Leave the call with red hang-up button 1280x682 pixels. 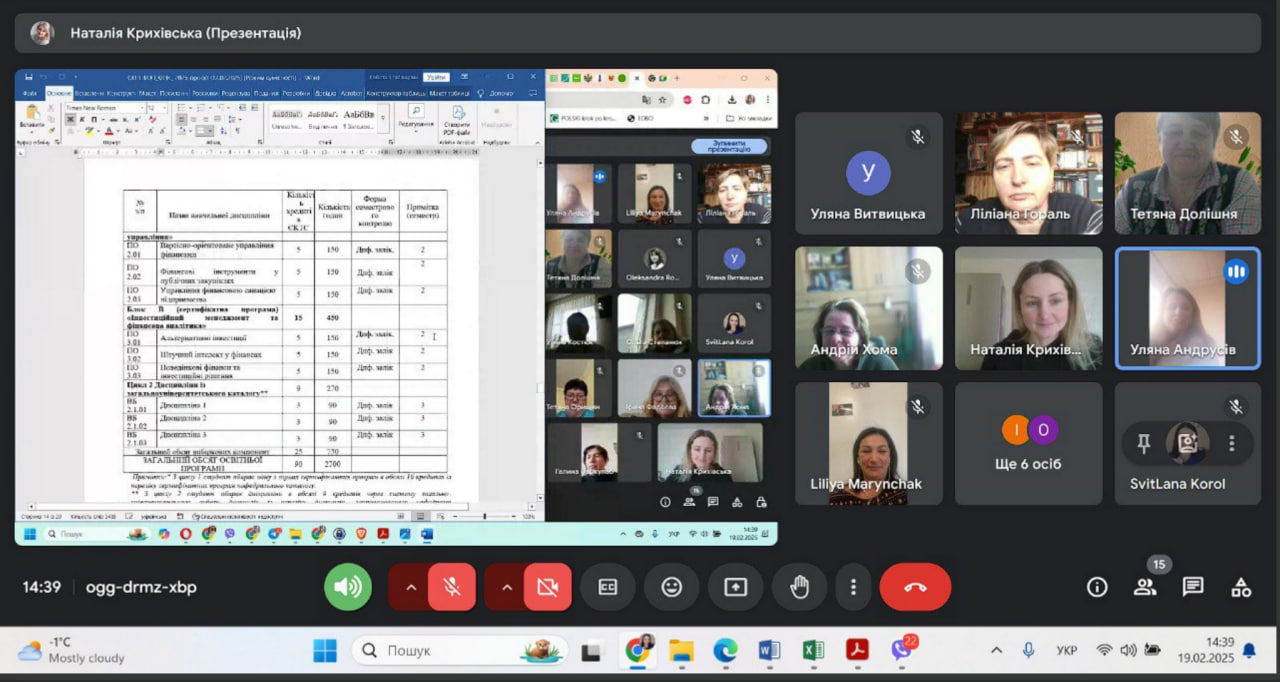click(x=915, y=587)
